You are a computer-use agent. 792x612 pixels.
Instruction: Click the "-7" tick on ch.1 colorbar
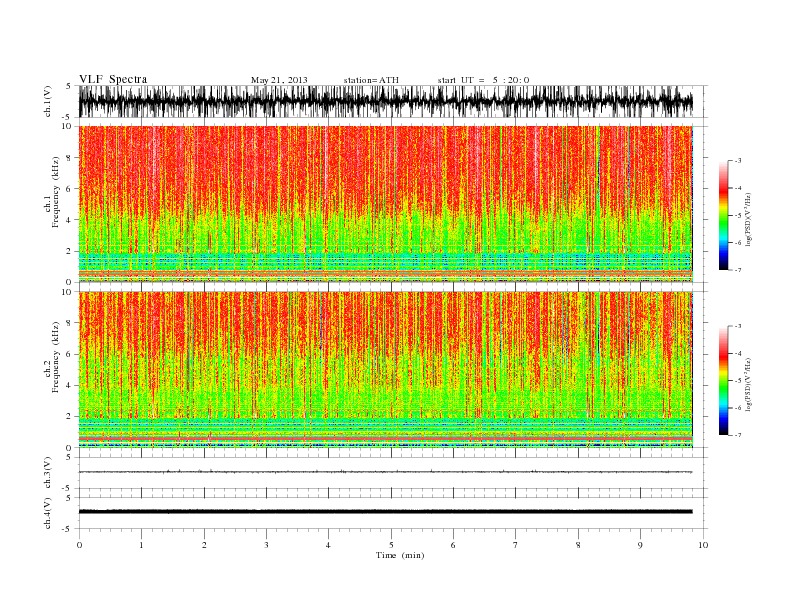(x=737, y=270)
